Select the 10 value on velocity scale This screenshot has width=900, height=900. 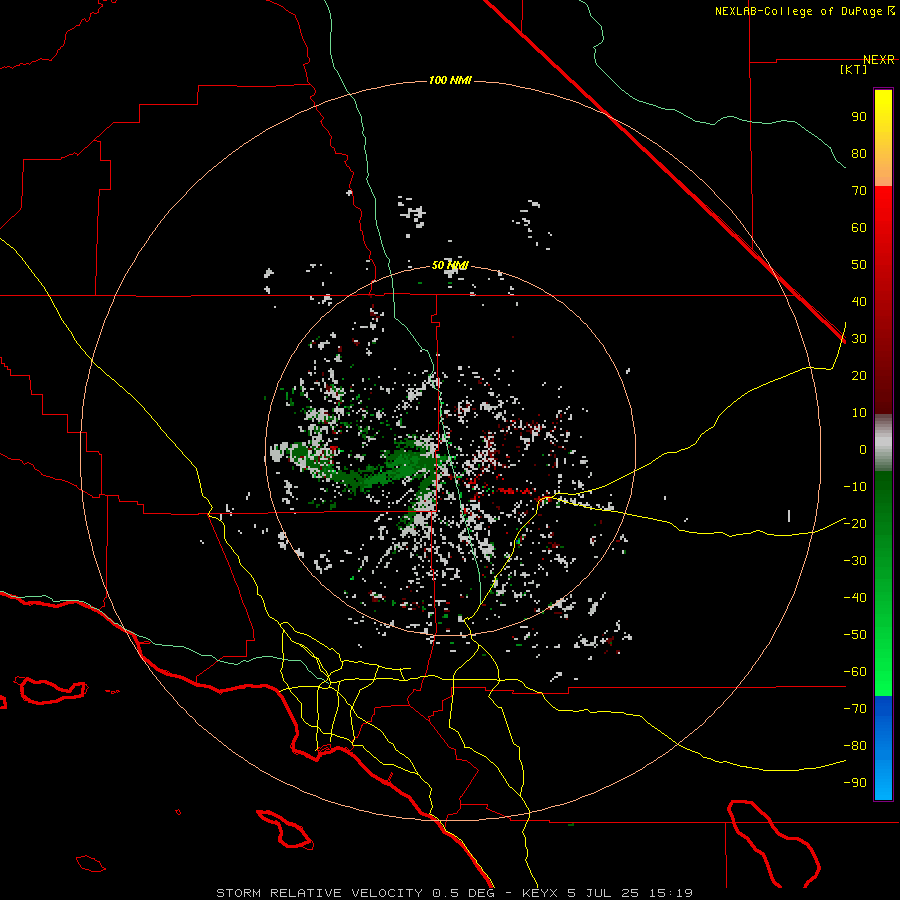[859, 413]
